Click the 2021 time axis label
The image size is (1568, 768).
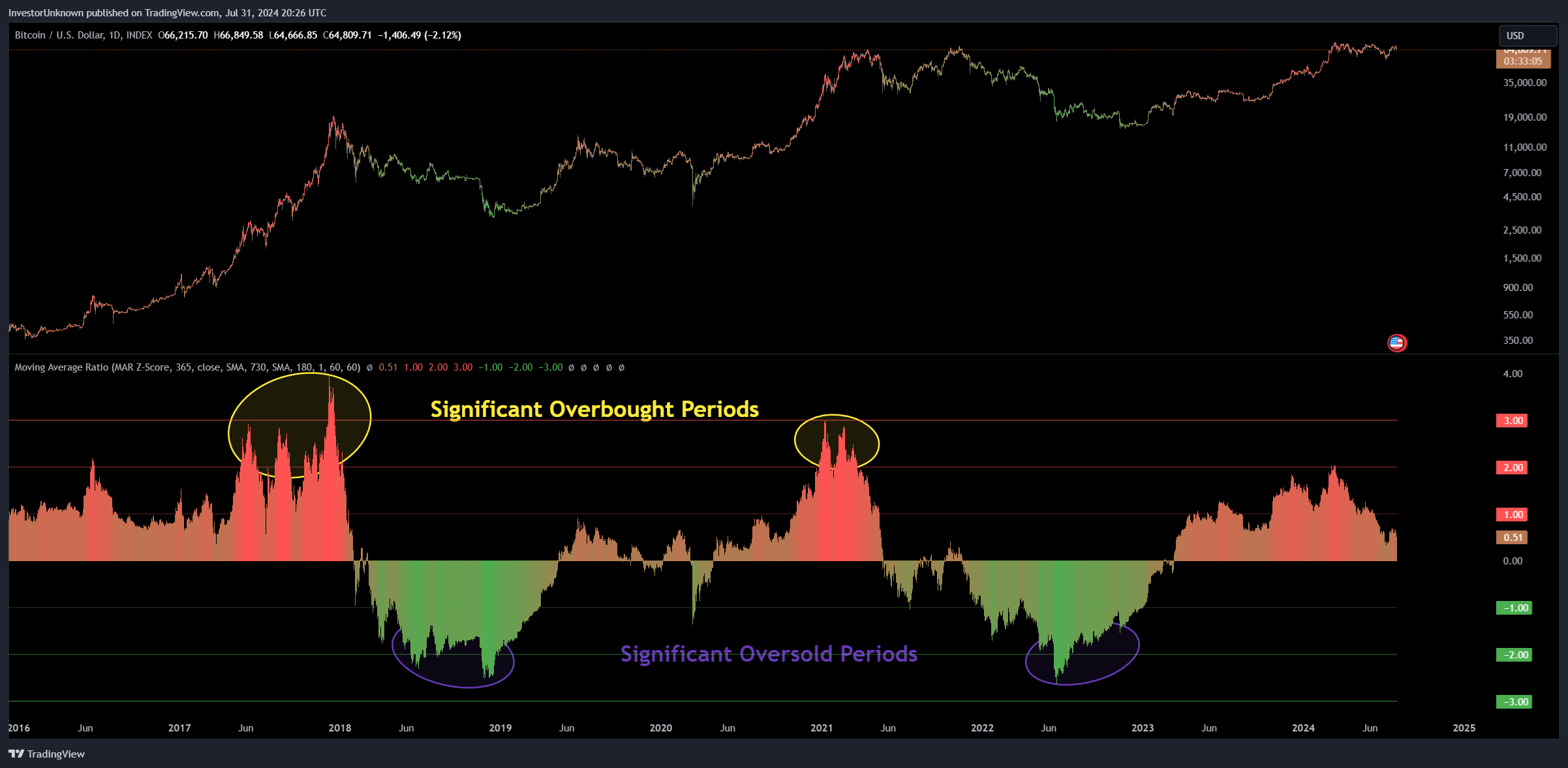pyautogui.click(x=822, y=728)
